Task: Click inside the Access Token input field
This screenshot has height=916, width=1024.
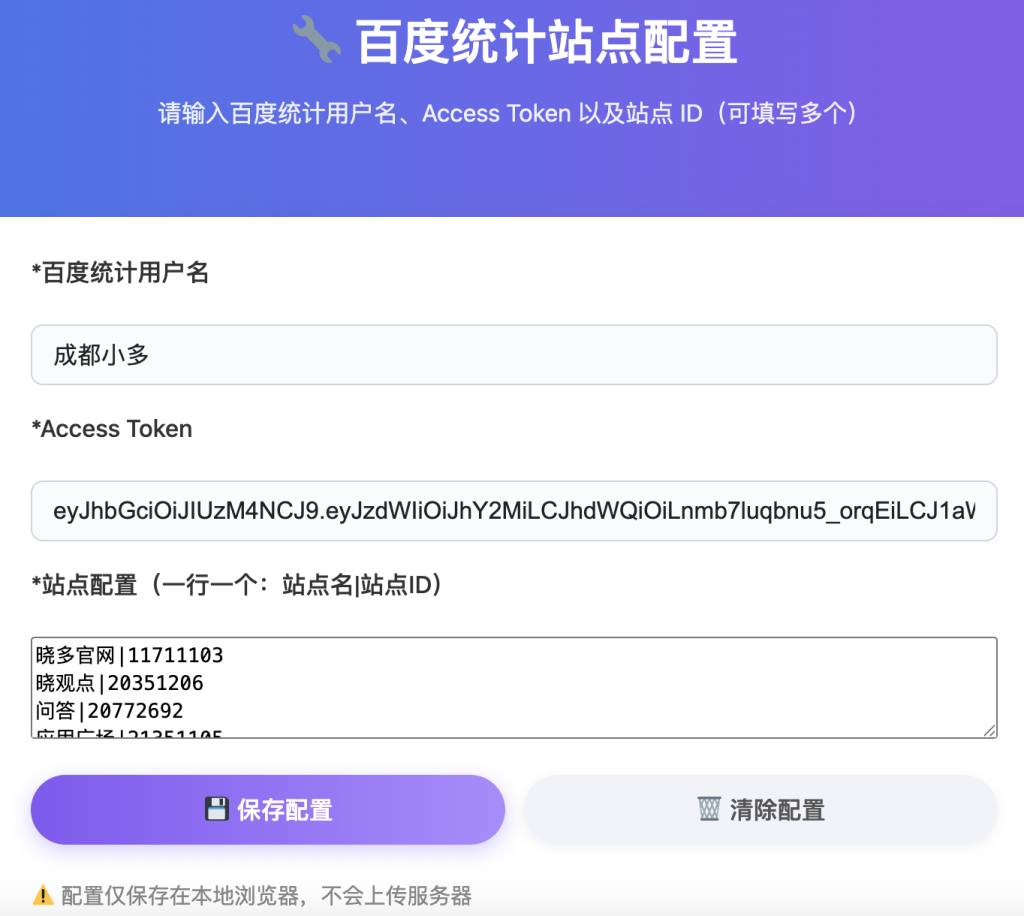Action: [514, 511]
